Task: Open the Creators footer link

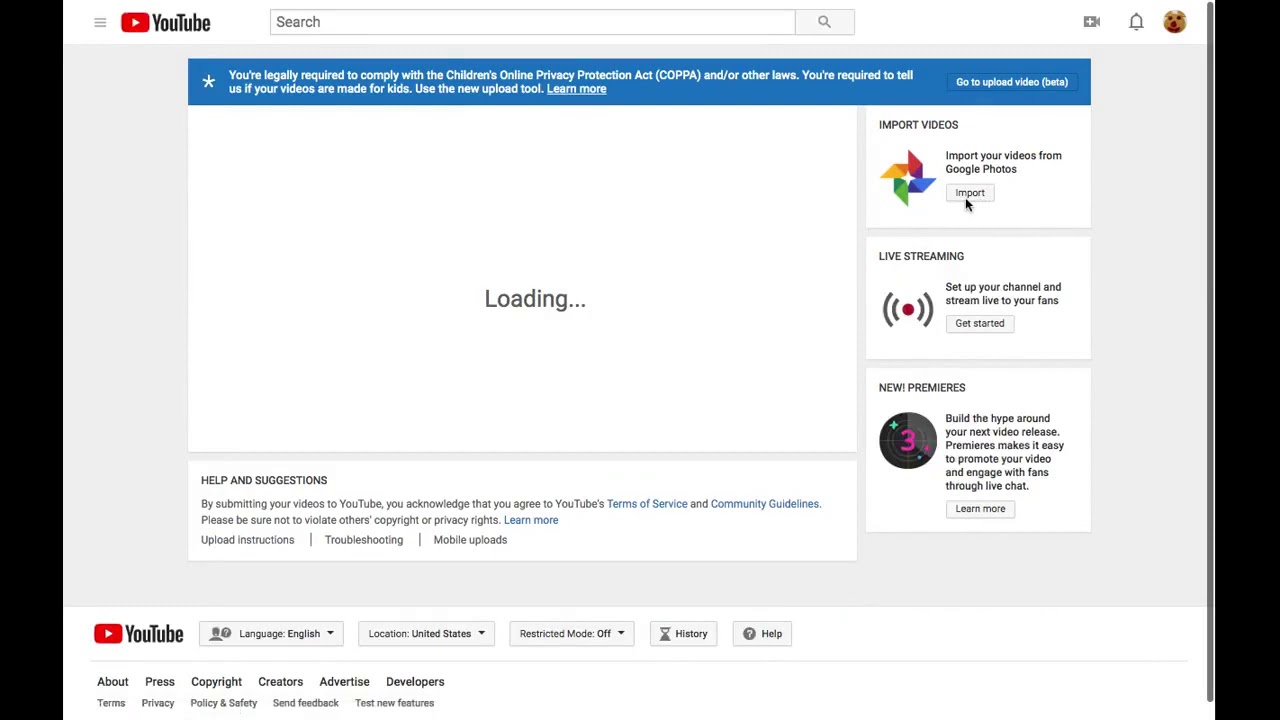Action: (x=280, y=682)
